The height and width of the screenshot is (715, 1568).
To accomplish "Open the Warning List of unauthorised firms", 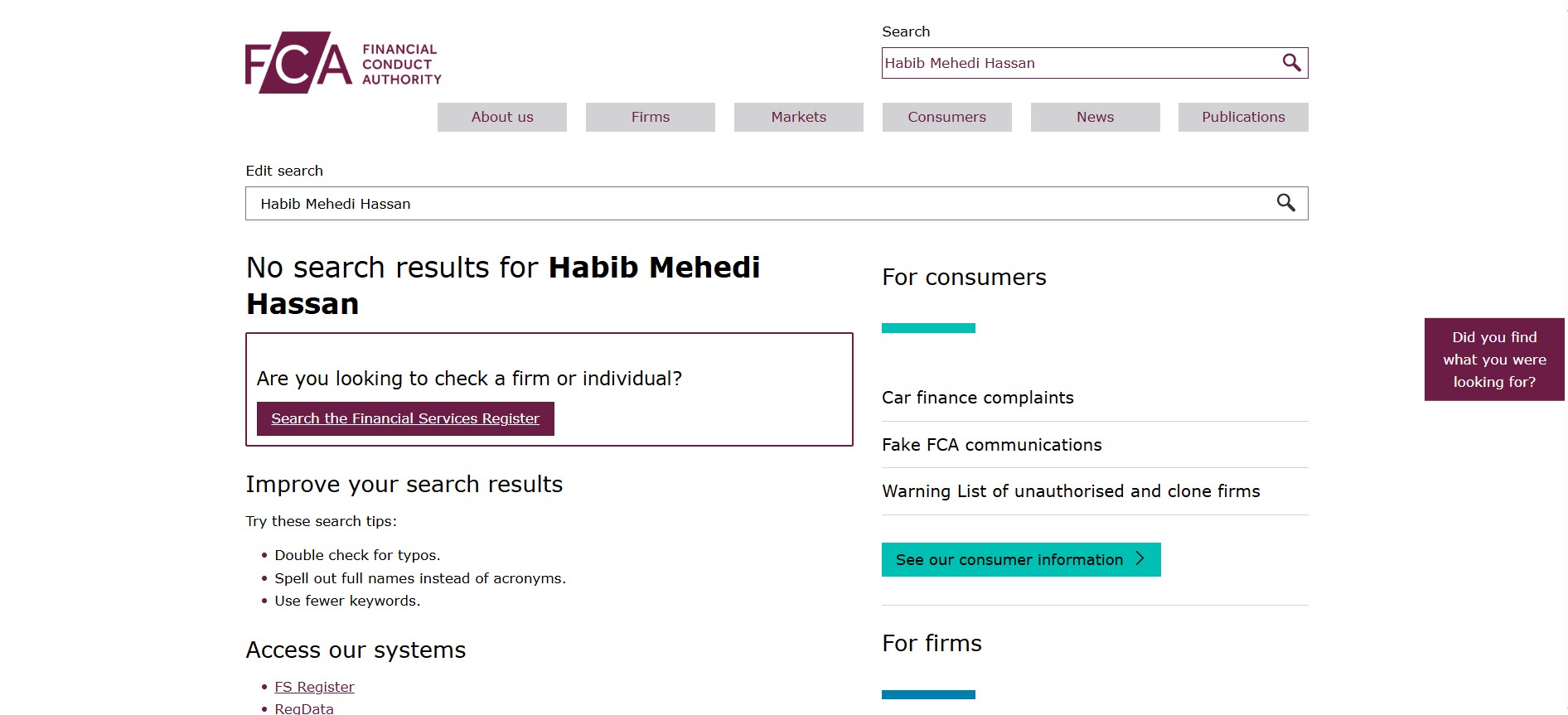I will (x=1071, y=491).
